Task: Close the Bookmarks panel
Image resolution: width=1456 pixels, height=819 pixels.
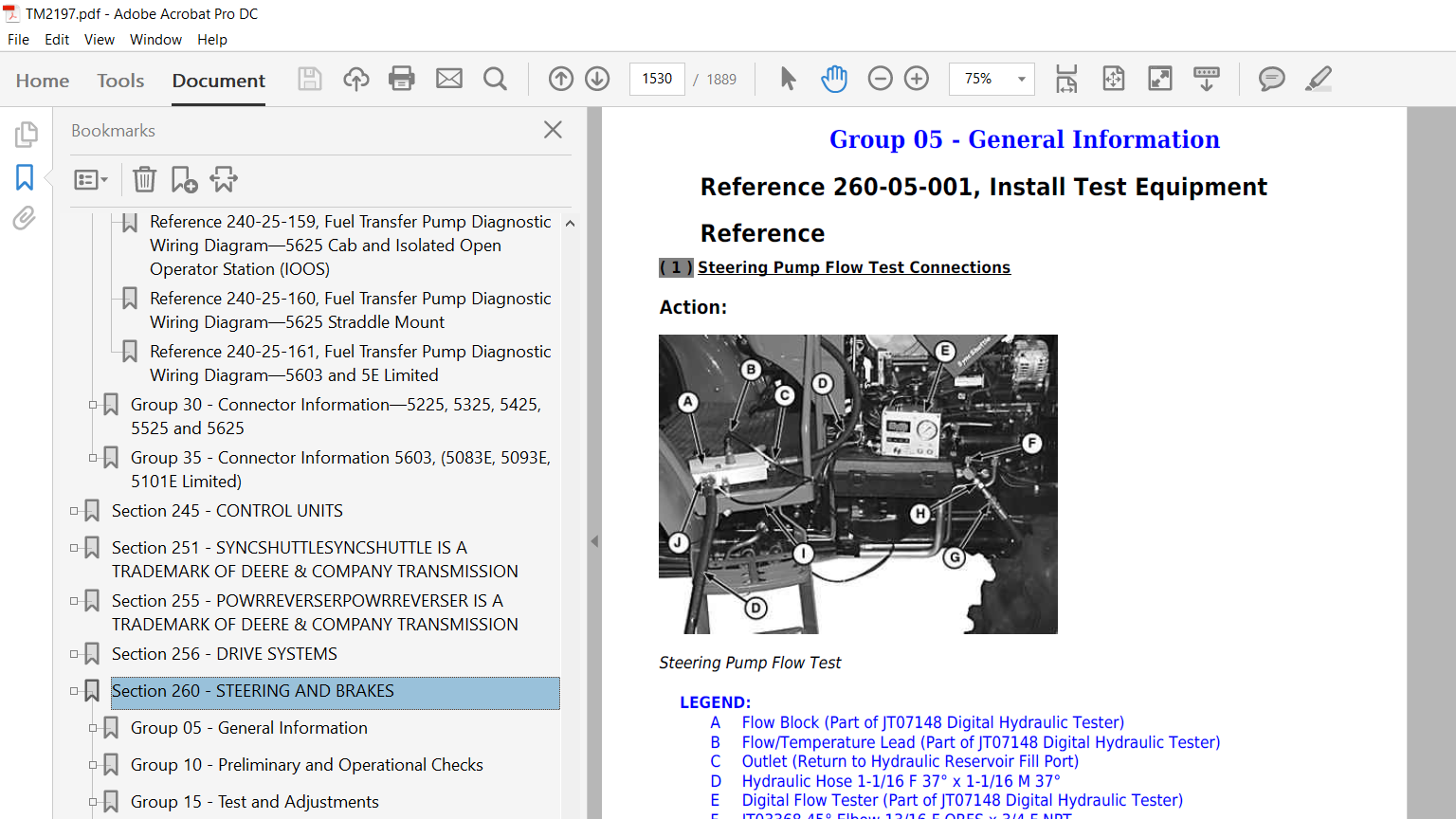Action: 554,130
